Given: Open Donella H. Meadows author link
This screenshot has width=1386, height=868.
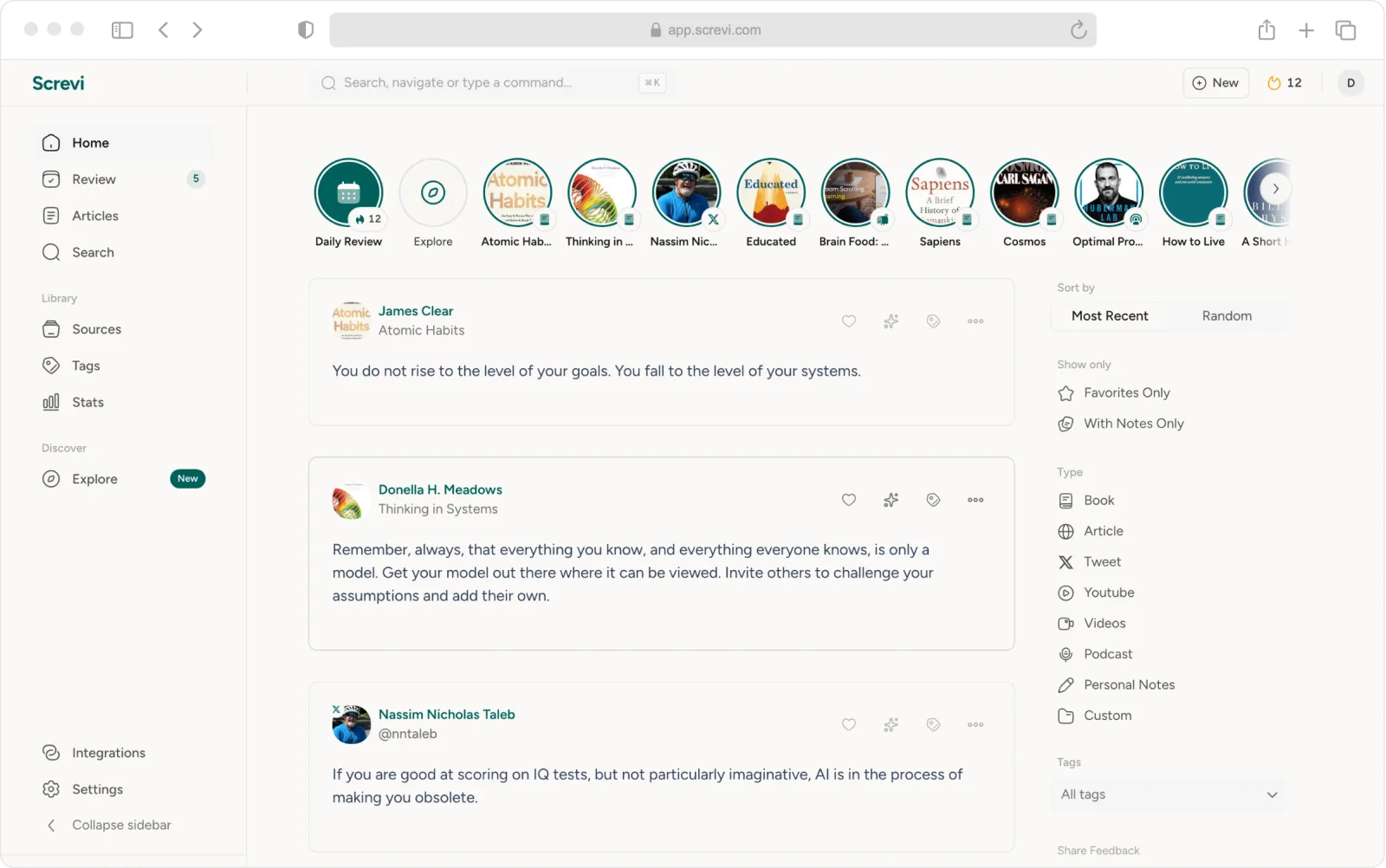Looking at the screenshot, I should tap(440, 489).
